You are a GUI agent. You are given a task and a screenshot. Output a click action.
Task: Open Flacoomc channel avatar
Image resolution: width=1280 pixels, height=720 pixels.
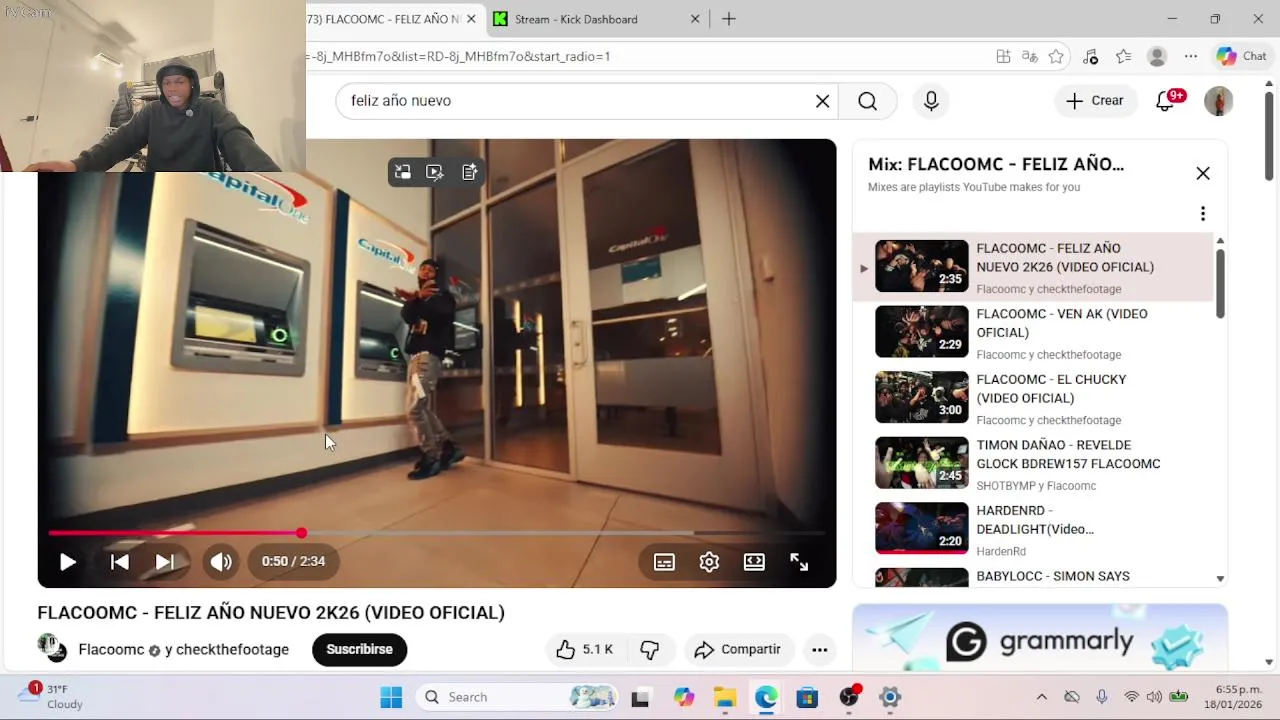52,648
